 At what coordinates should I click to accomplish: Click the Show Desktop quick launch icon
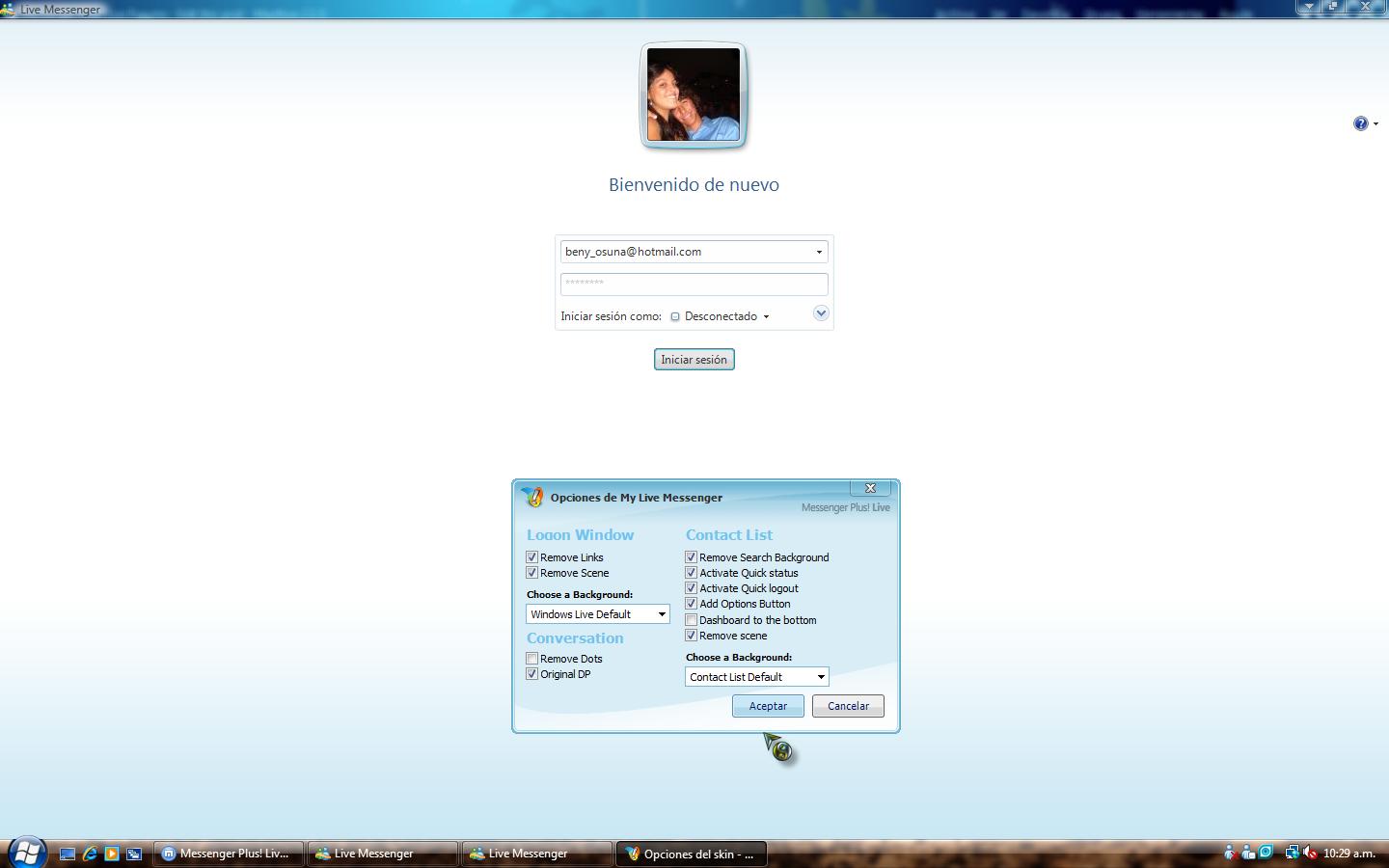coord(68,854)
